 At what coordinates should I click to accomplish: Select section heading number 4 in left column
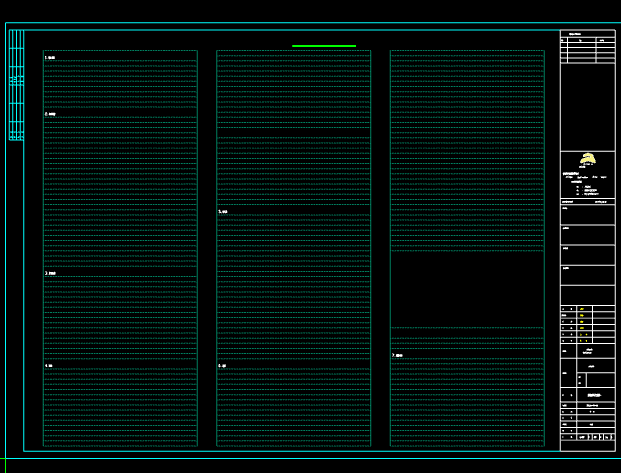tap(48, 366)
